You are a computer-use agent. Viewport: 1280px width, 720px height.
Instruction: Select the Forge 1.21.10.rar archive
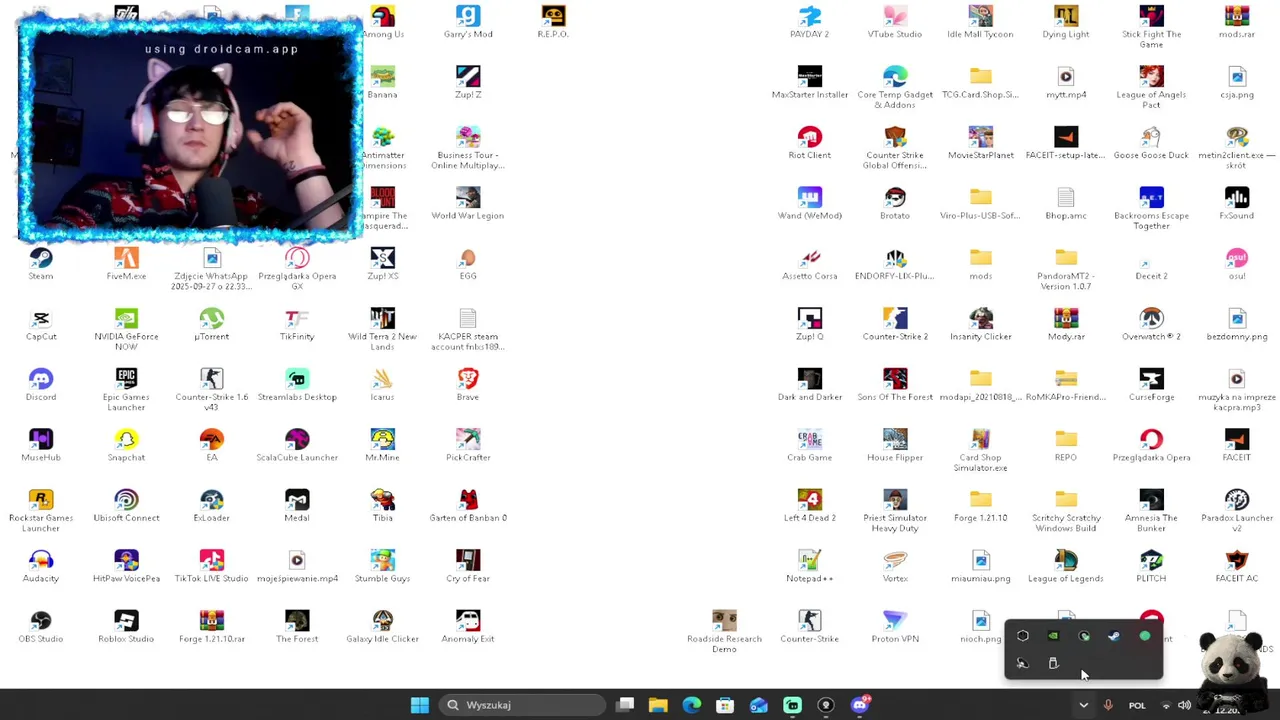pos(211,627)
